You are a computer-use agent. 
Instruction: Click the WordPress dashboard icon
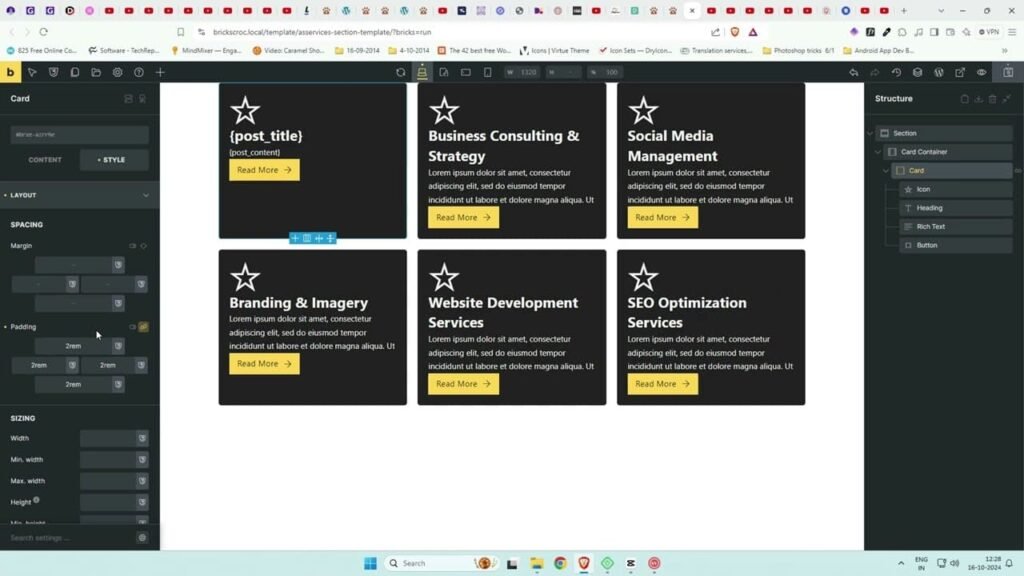[x=939, y=72]
